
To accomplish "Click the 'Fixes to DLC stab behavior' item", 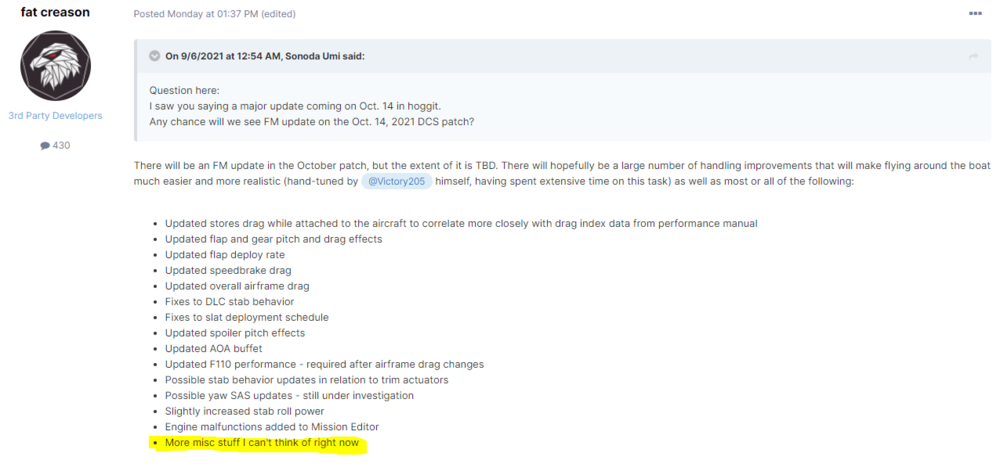I will click(229, 301).
